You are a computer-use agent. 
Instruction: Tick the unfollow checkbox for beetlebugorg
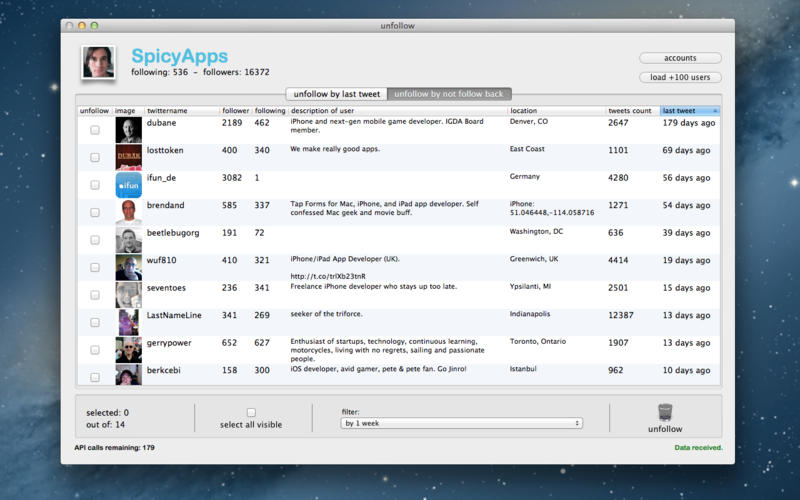click(x=95, y=240)
